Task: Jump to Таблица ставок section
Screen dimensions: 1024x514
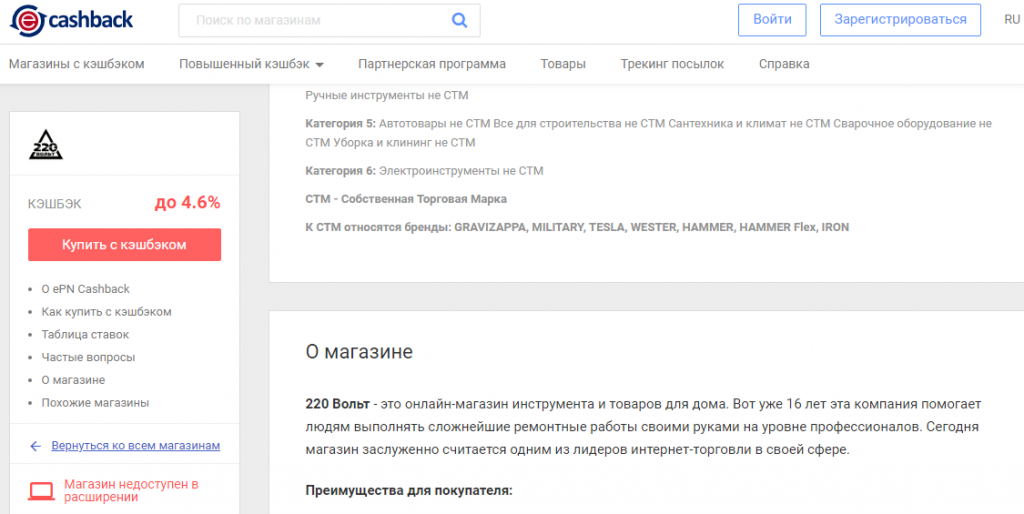Action: point(85,335)
